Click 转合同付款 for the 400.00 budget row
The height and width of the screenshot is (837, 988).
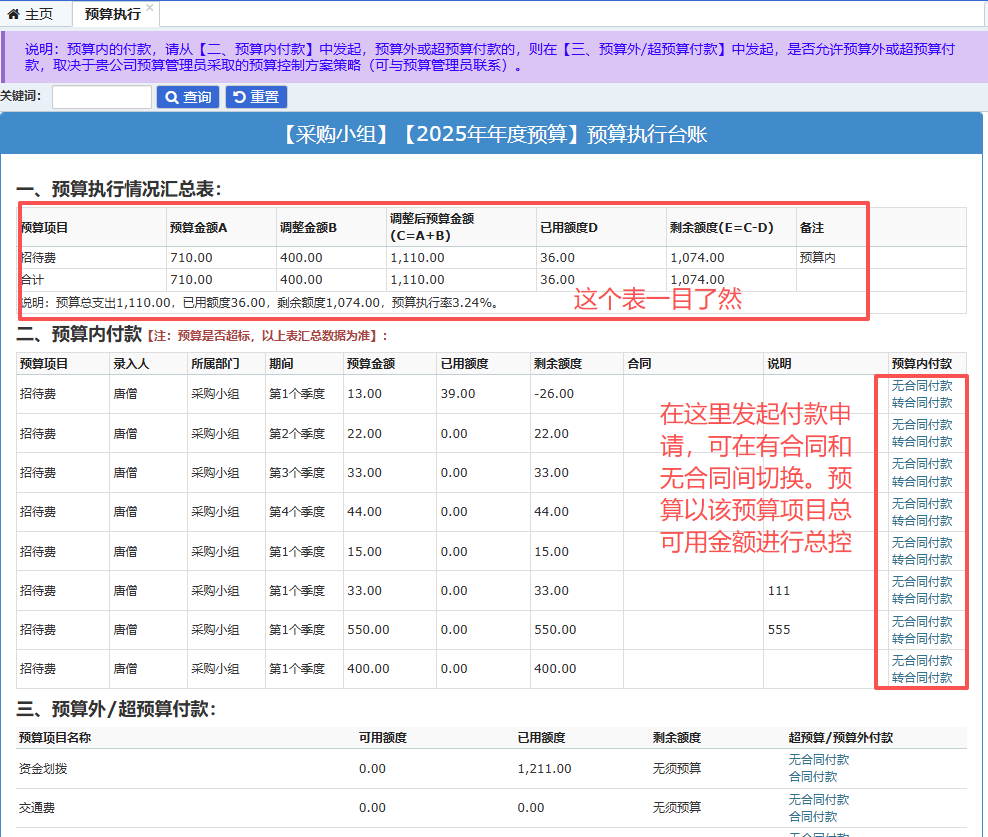[921, 678]
